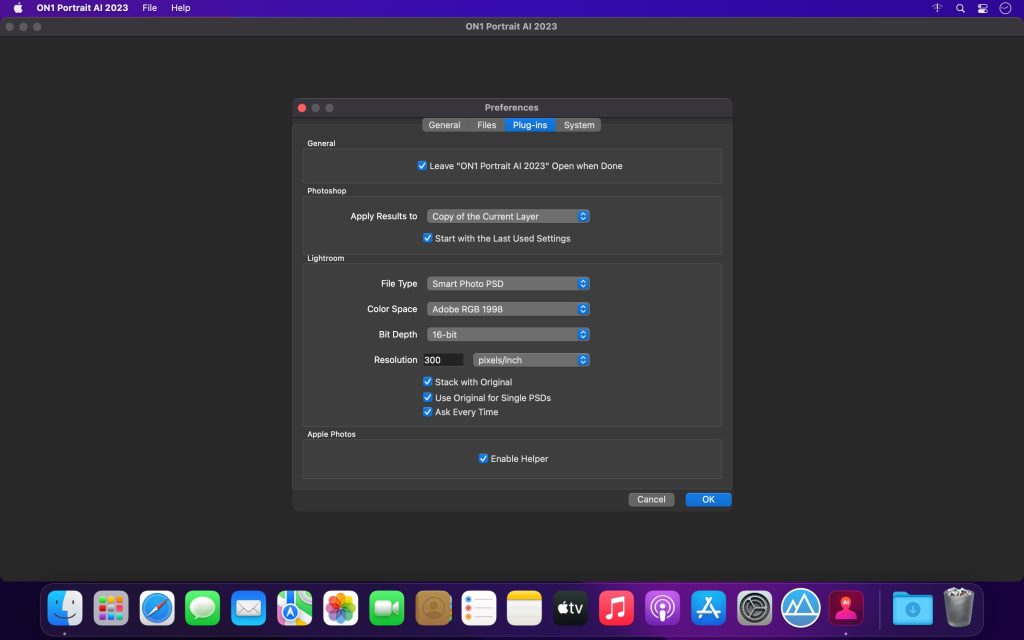Uncheck Stack with Original
Viewport: 1024px width, 640px height.
(428, 382)
